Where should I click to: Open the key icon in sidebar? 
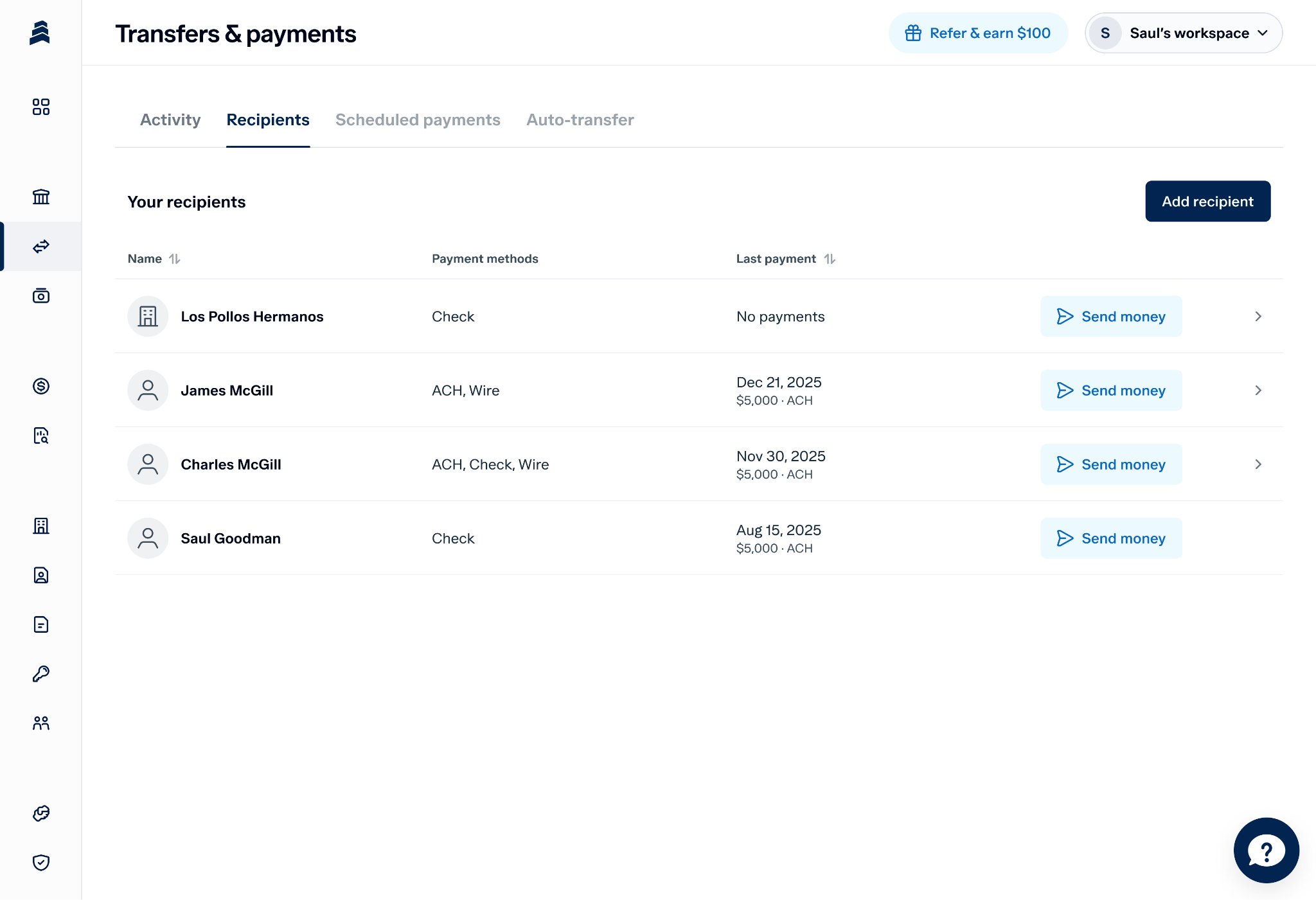41,674
